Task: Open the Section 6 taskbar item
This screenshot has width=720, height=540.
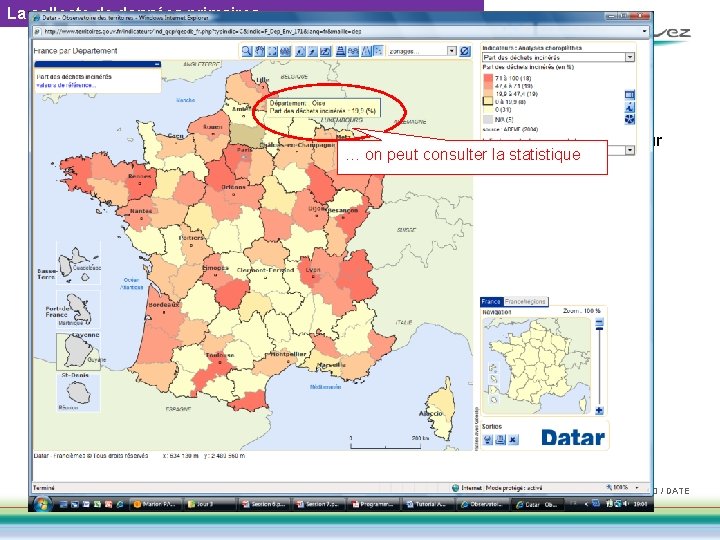Action: click(x=264, y=504)
